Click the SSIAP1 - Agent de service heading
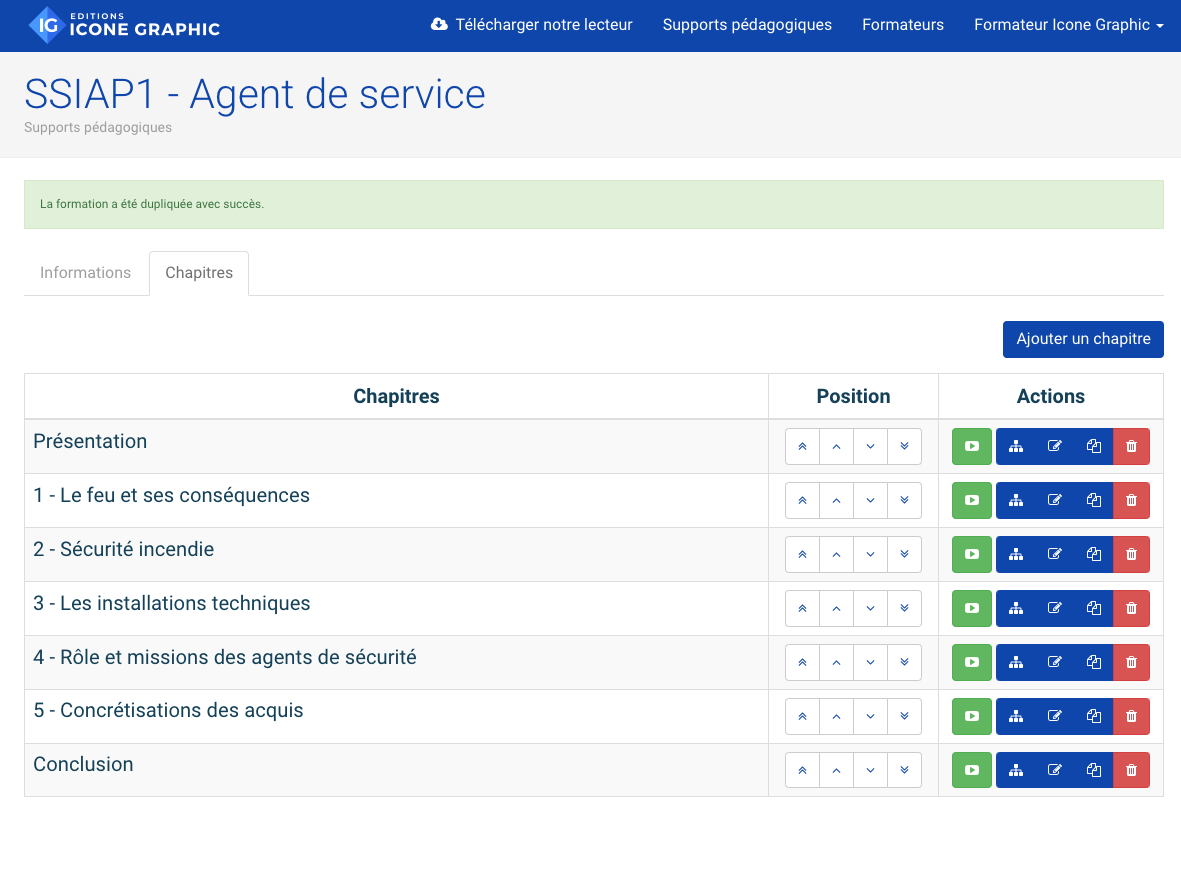1181x896 pixels. tap(255, 94)
